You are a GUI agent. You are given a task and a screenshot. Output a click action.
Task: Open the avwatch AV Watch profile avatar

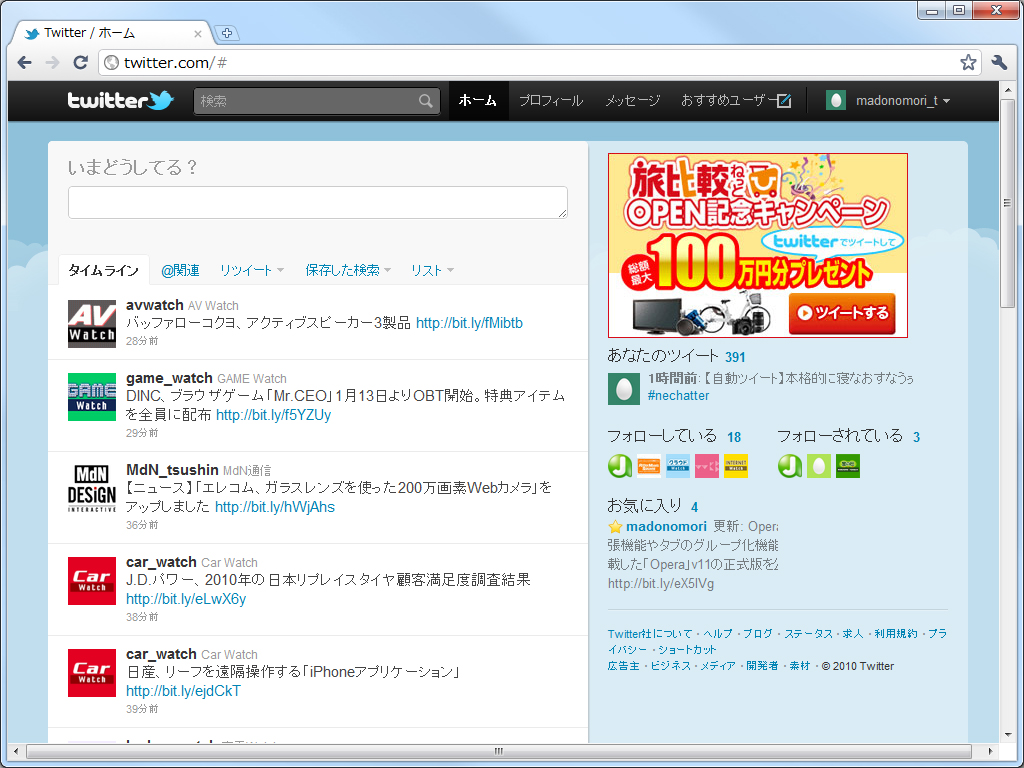pyautogui.click(x=91, y=323)
